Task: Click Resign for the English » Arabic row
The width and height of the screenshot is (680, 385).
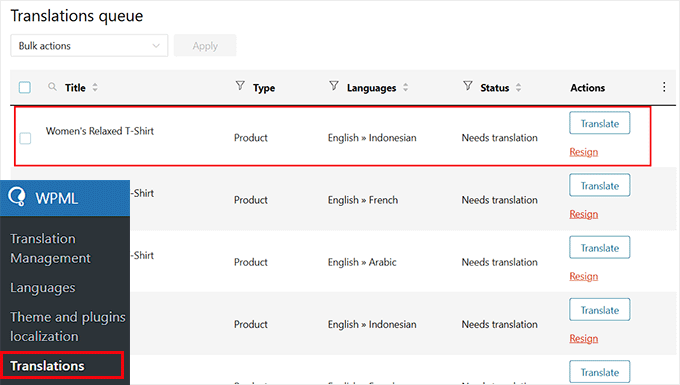Action: (x=583, y=276)
